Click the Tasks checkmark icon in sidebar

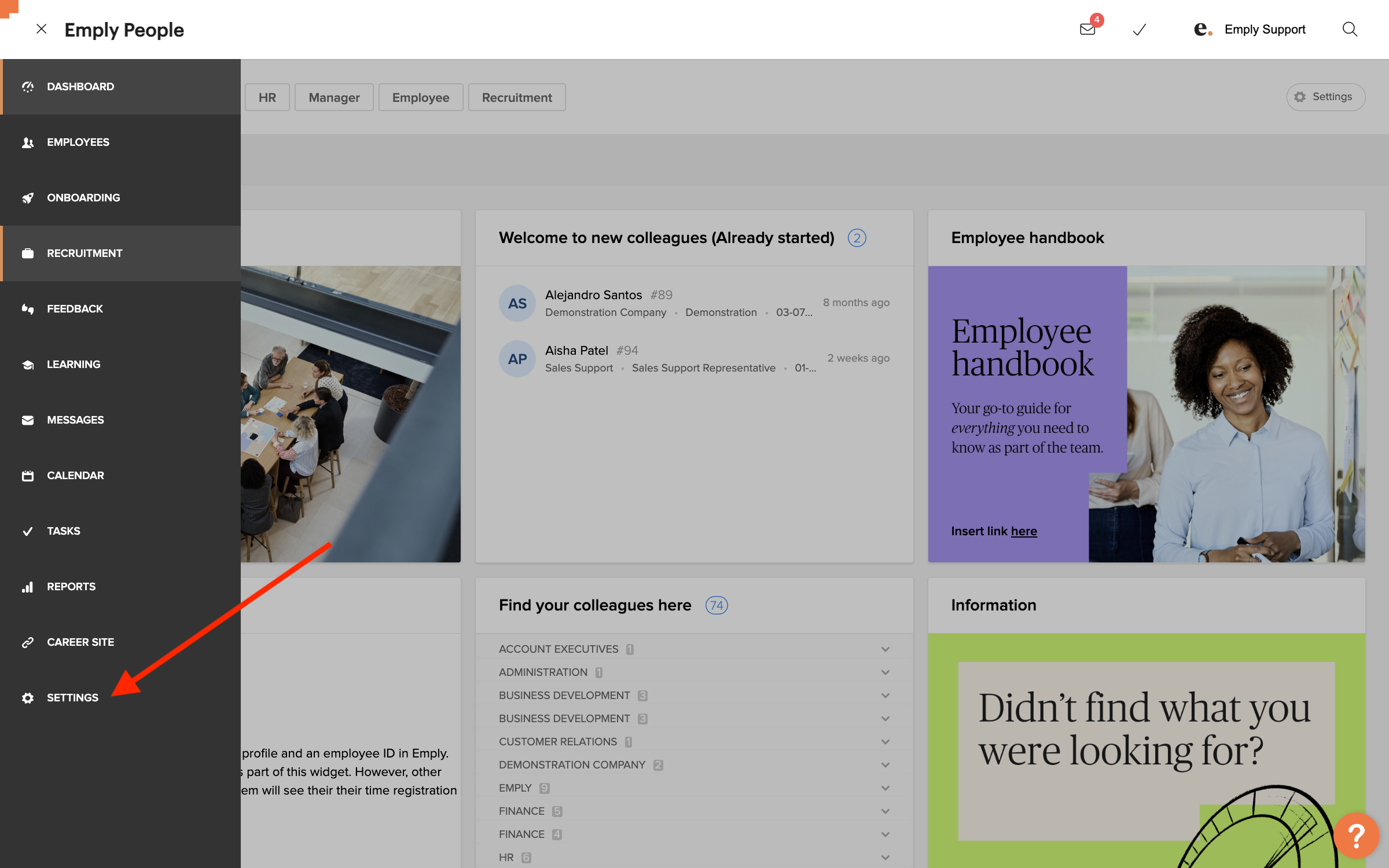(28, 531)
